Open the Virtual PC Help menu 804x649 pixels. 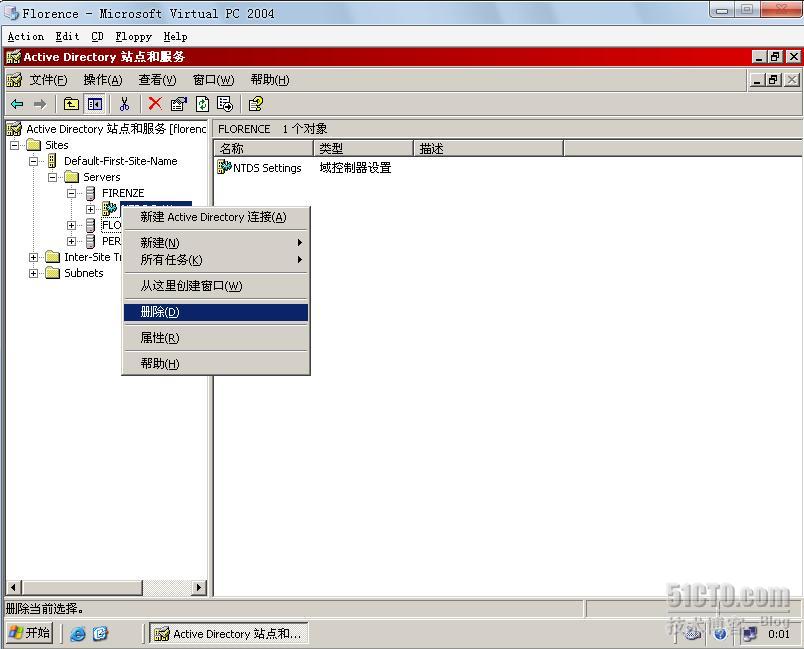coord(175,36)
